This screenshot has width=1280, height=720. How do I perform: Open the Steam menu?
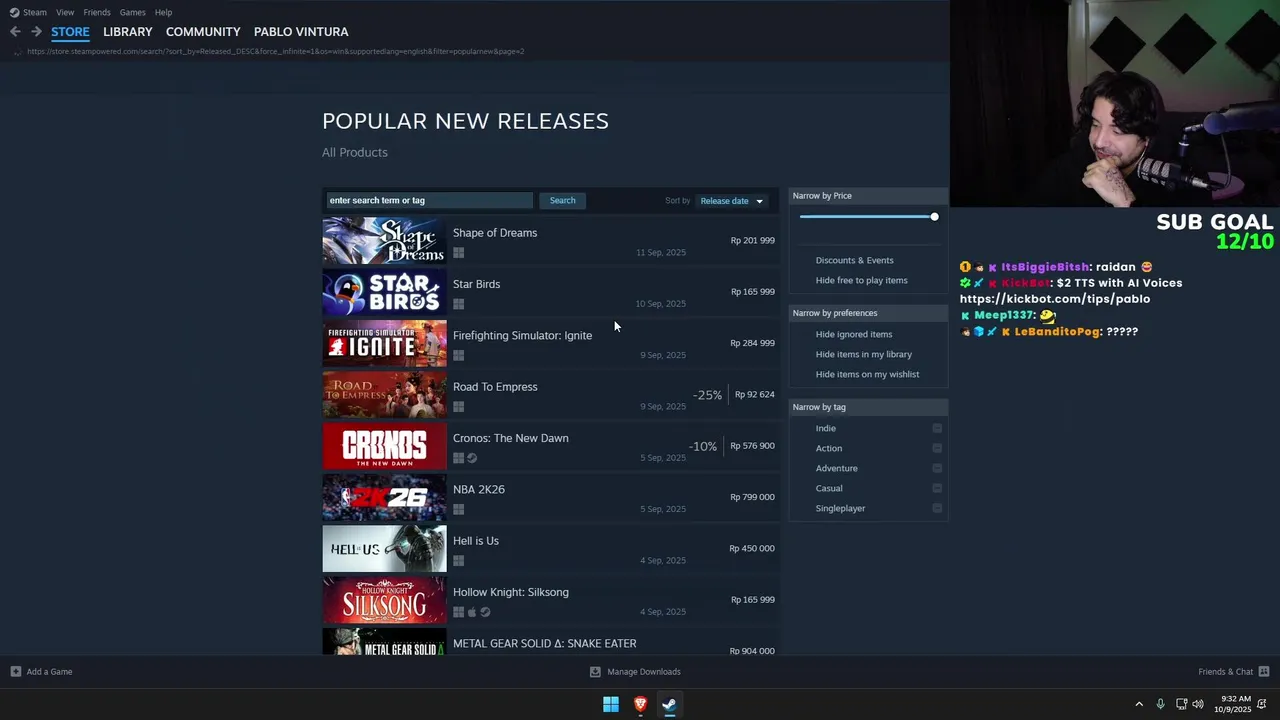click(35, 12)
